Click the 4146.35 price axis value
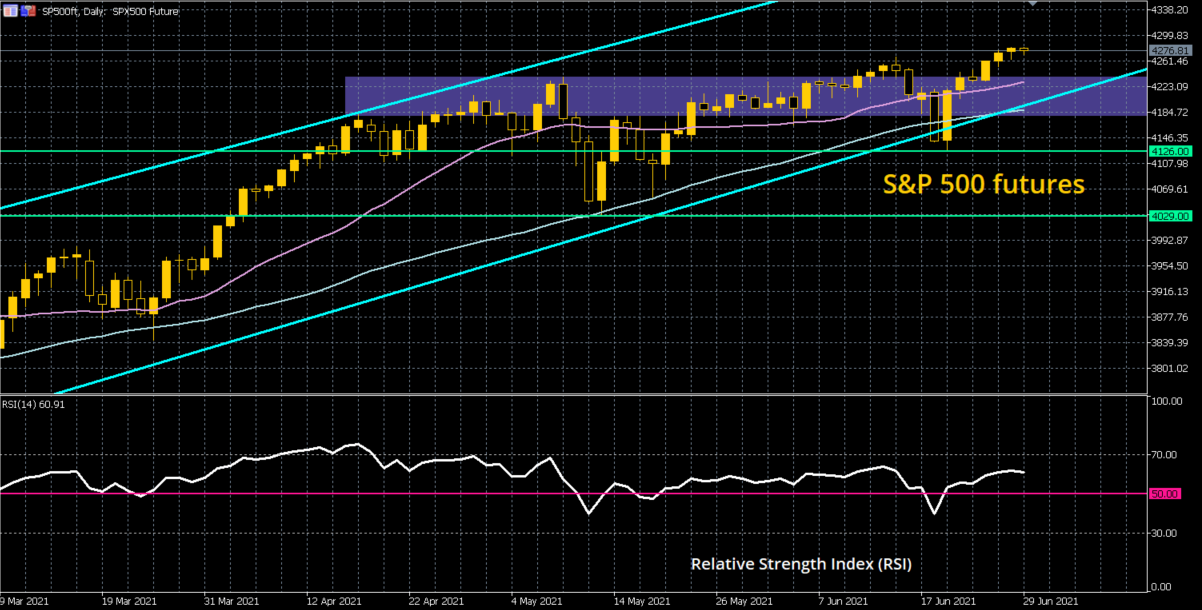The image size is (1202, 610). 1171,138
